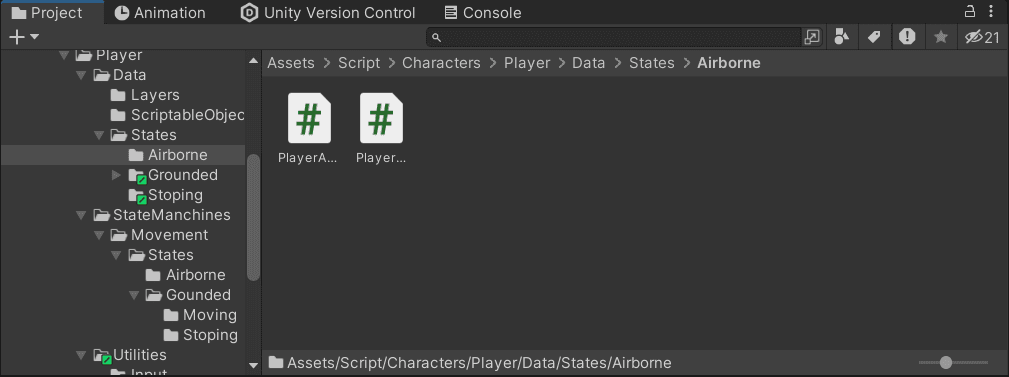Screen dimensions: 1009x377
Task: Expand the Grounded folder arrow
Action: (116, 175)
